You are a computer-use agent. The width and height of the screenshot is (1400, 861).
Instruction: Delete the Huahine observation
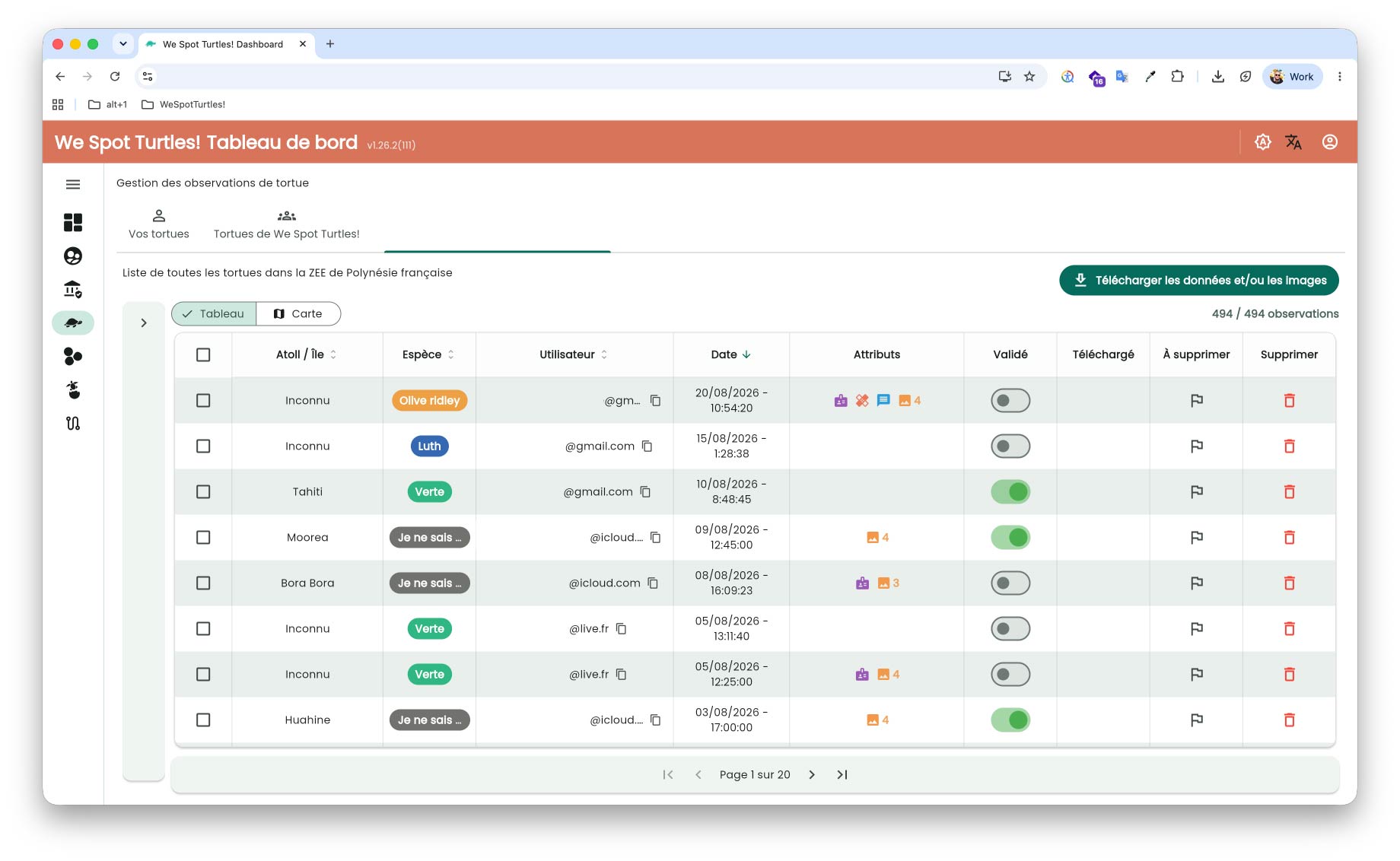pos(1290,720)
